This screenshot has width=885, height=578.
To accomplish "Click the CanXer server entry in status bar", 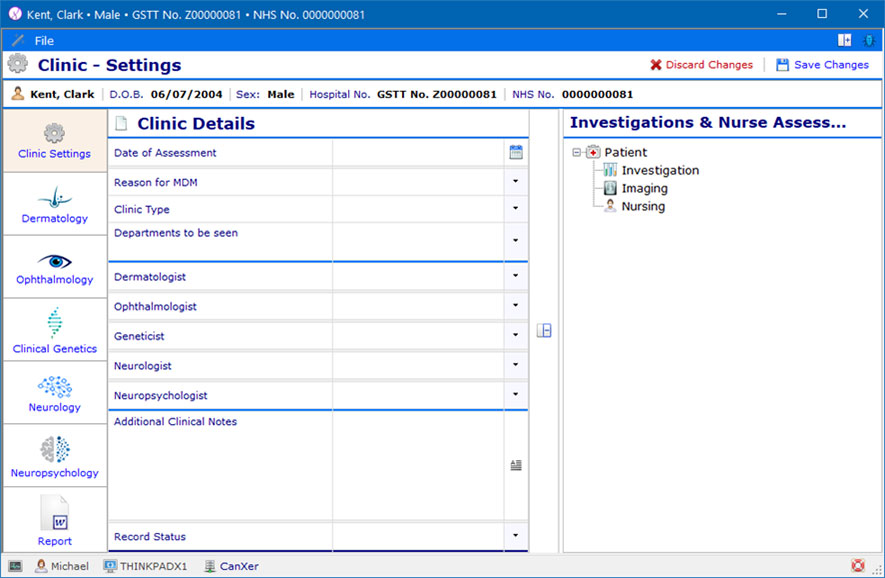I will pos(231,566).
